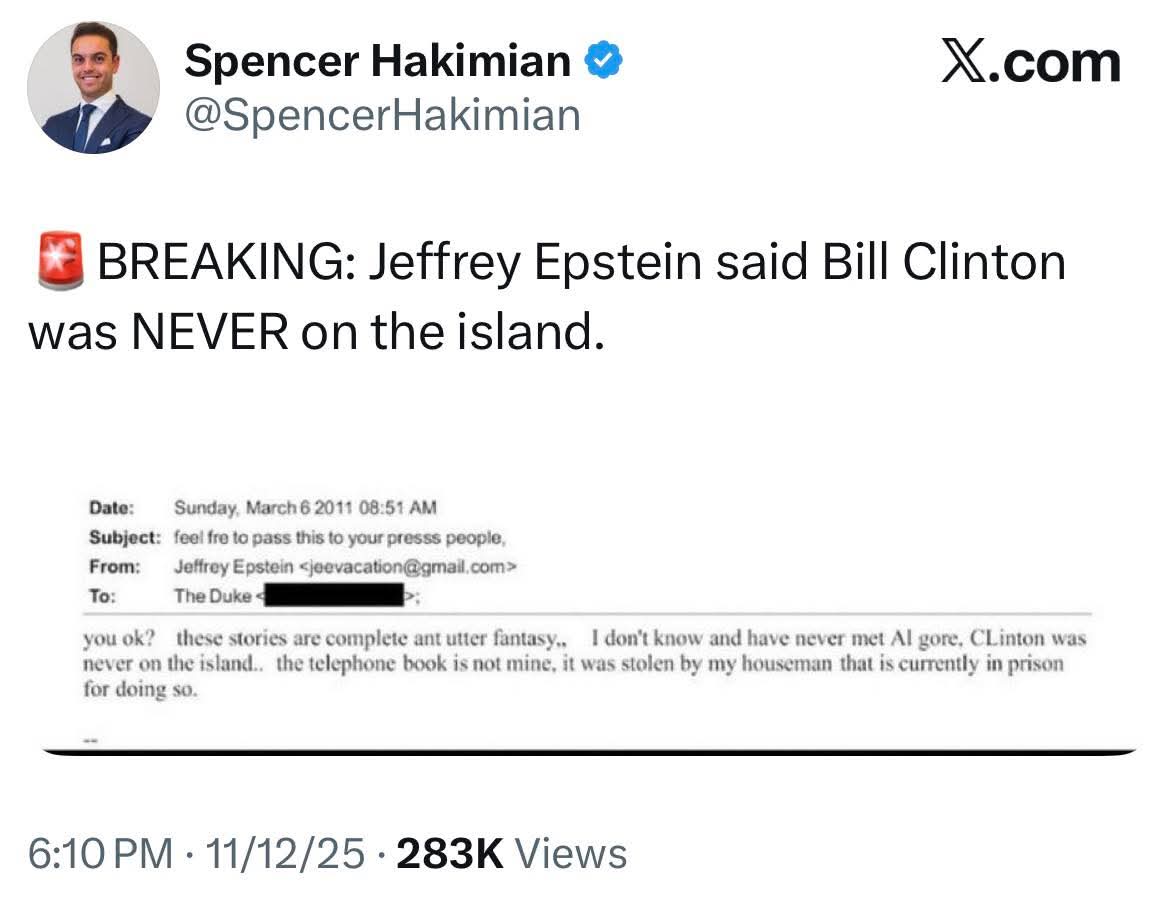The height and width of the screenshot is (899, 1158).
Task: Open the embedded email body paragraph
Action: coord(583,663)
